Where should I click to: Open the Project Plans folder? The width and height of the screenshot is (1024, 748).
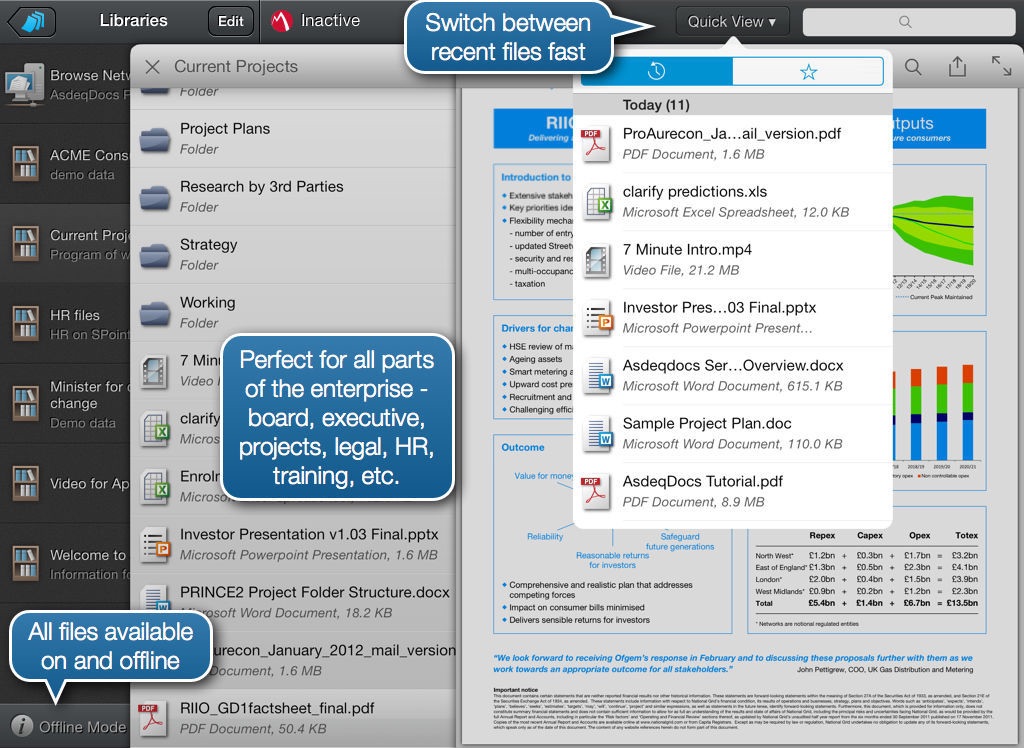(x=293, y=138)
